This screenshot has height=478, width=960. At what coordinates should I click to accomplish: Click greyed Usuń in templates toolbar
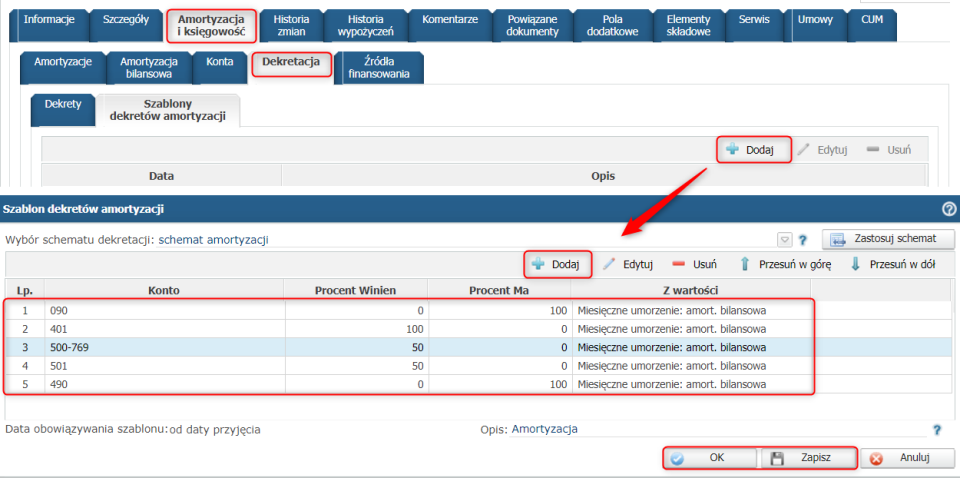pyautogui.click(x=890, y=149)
